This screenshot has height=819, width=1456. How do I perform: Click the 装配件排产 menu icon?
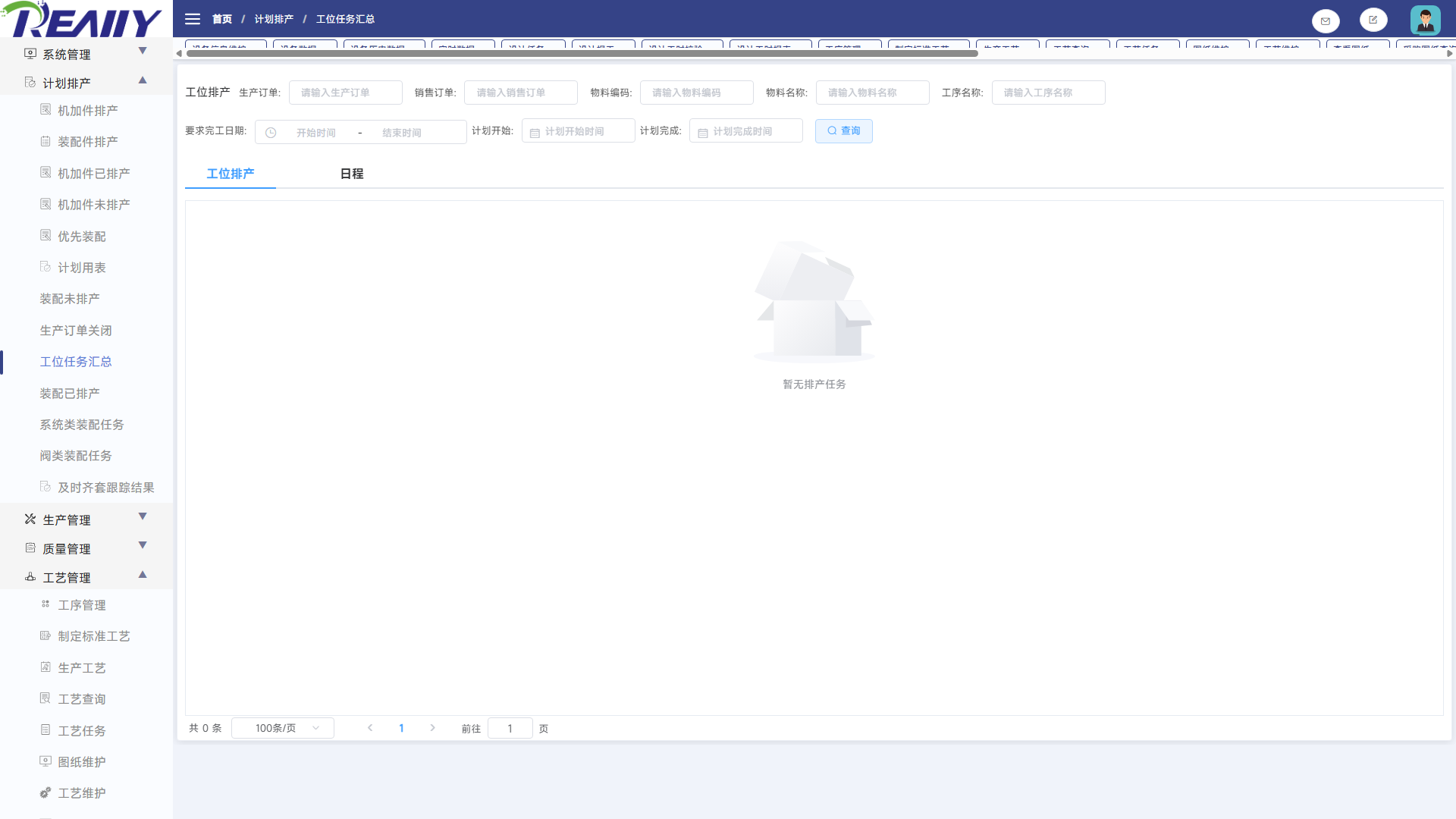pyautogui.click(x=45, y=141)
